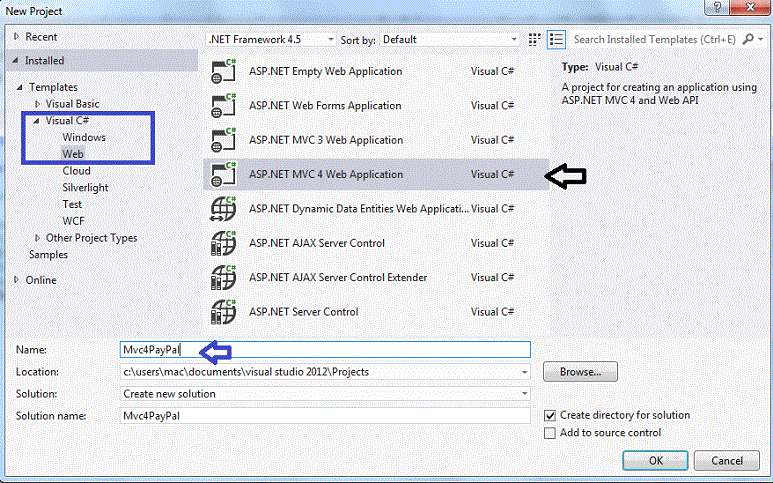Click the Visual C# tree label
773x483 pixels.
[67, 121]
